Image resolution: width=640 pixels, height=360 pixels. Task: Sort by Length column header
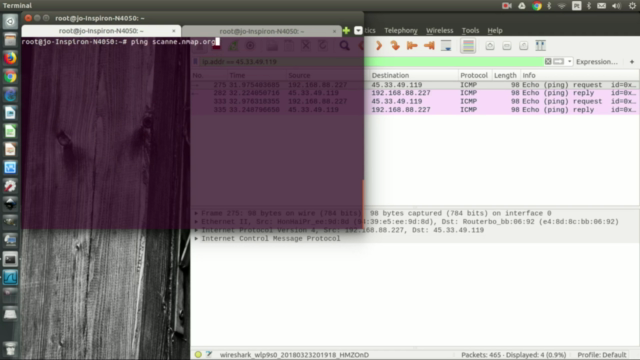click(x=505, y=75)
